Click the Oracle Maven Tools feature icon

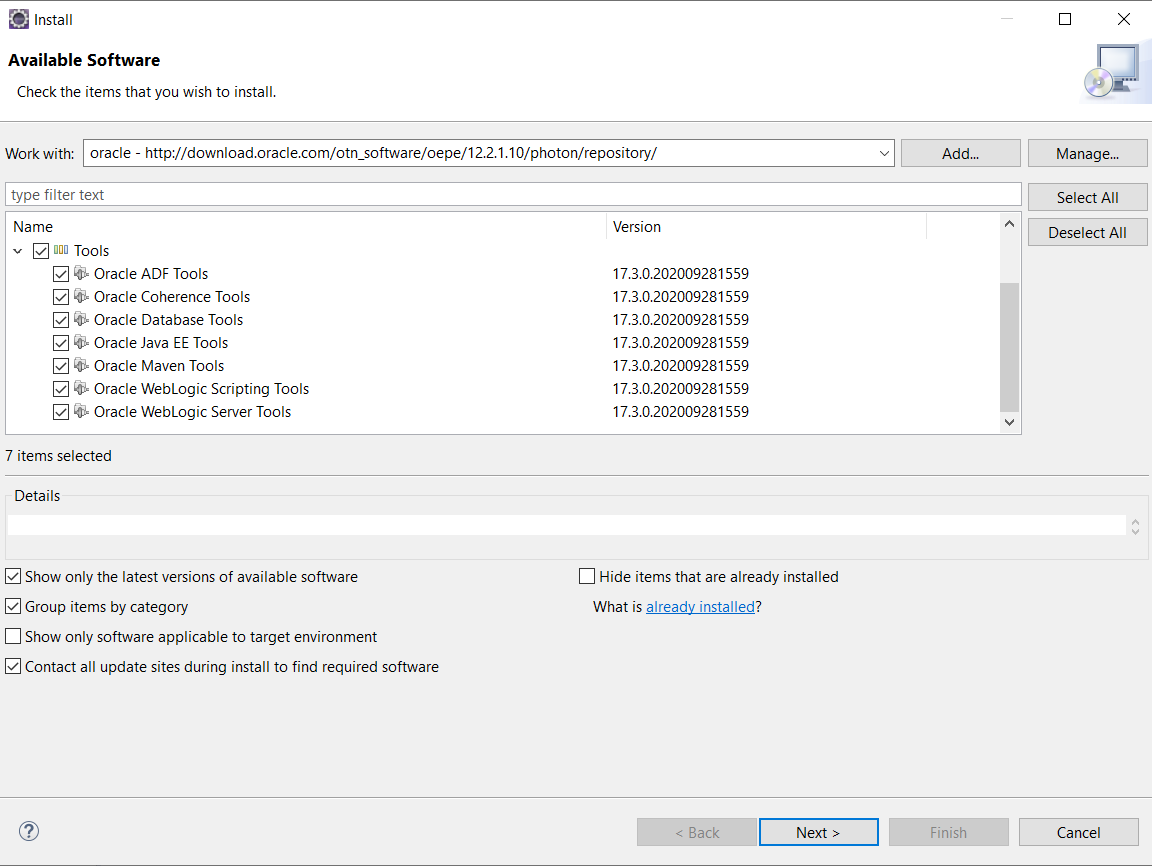click(82, 365)
